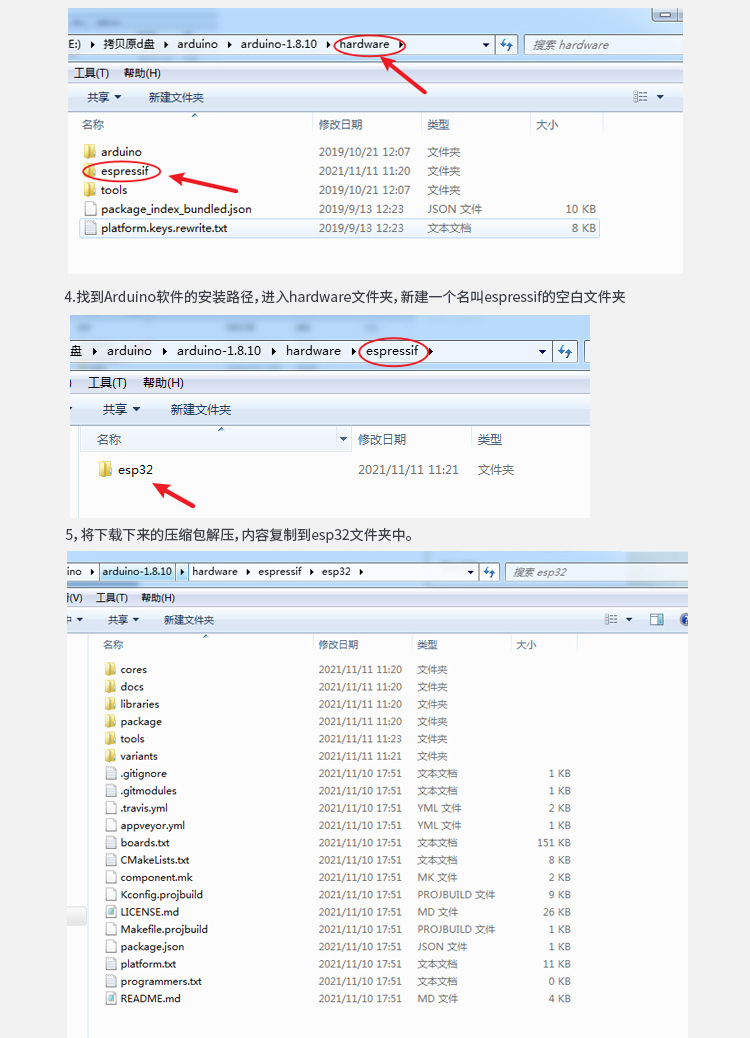Change view icon in hardware window toolbar
The height and width of the screenshot is (1038, 750).
[640, 97]
